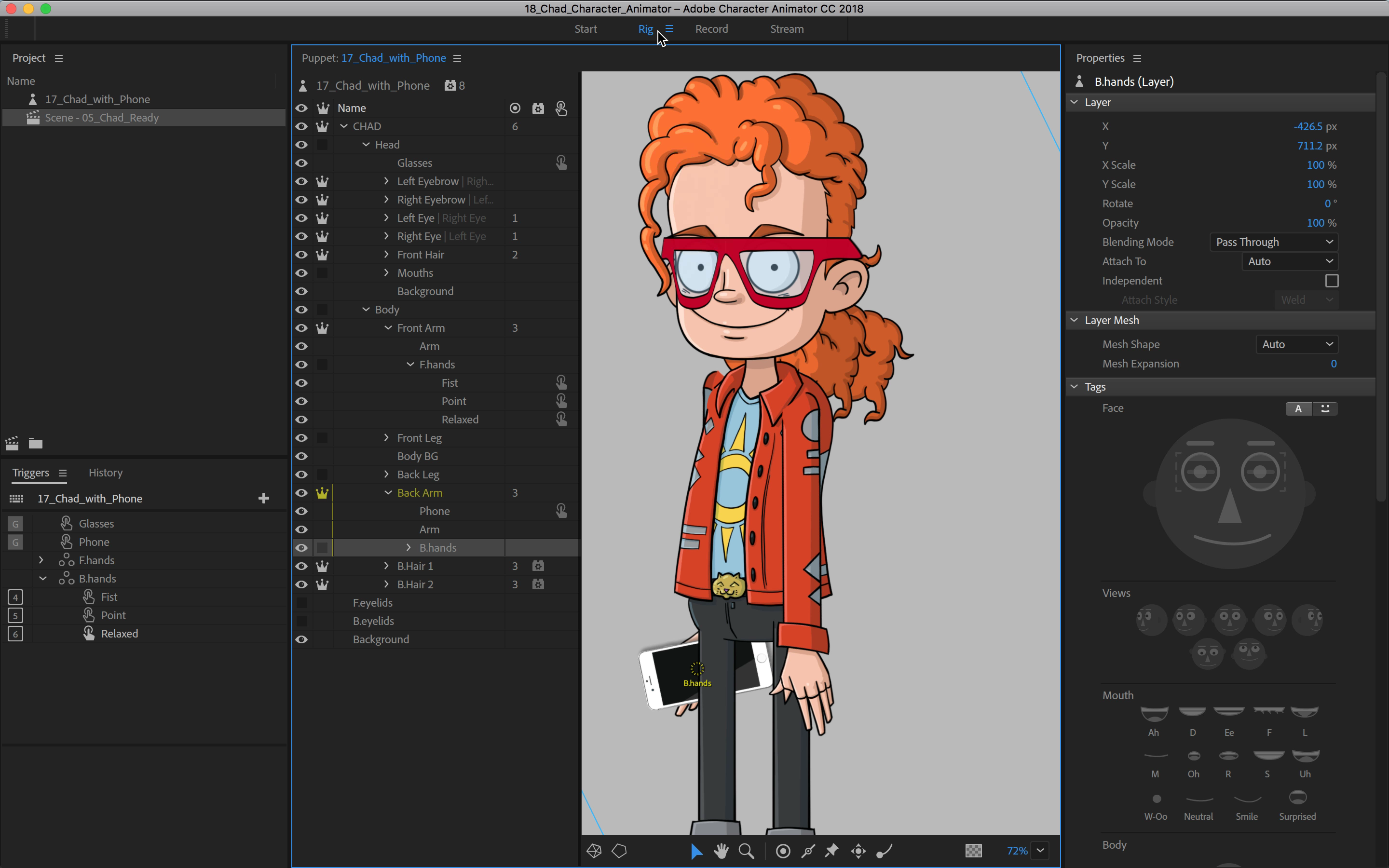The width and height of the screenshot is (1389, 868).
Task: Select Scene - 05_Chad_Ready in Project
Action: point(102,118)
